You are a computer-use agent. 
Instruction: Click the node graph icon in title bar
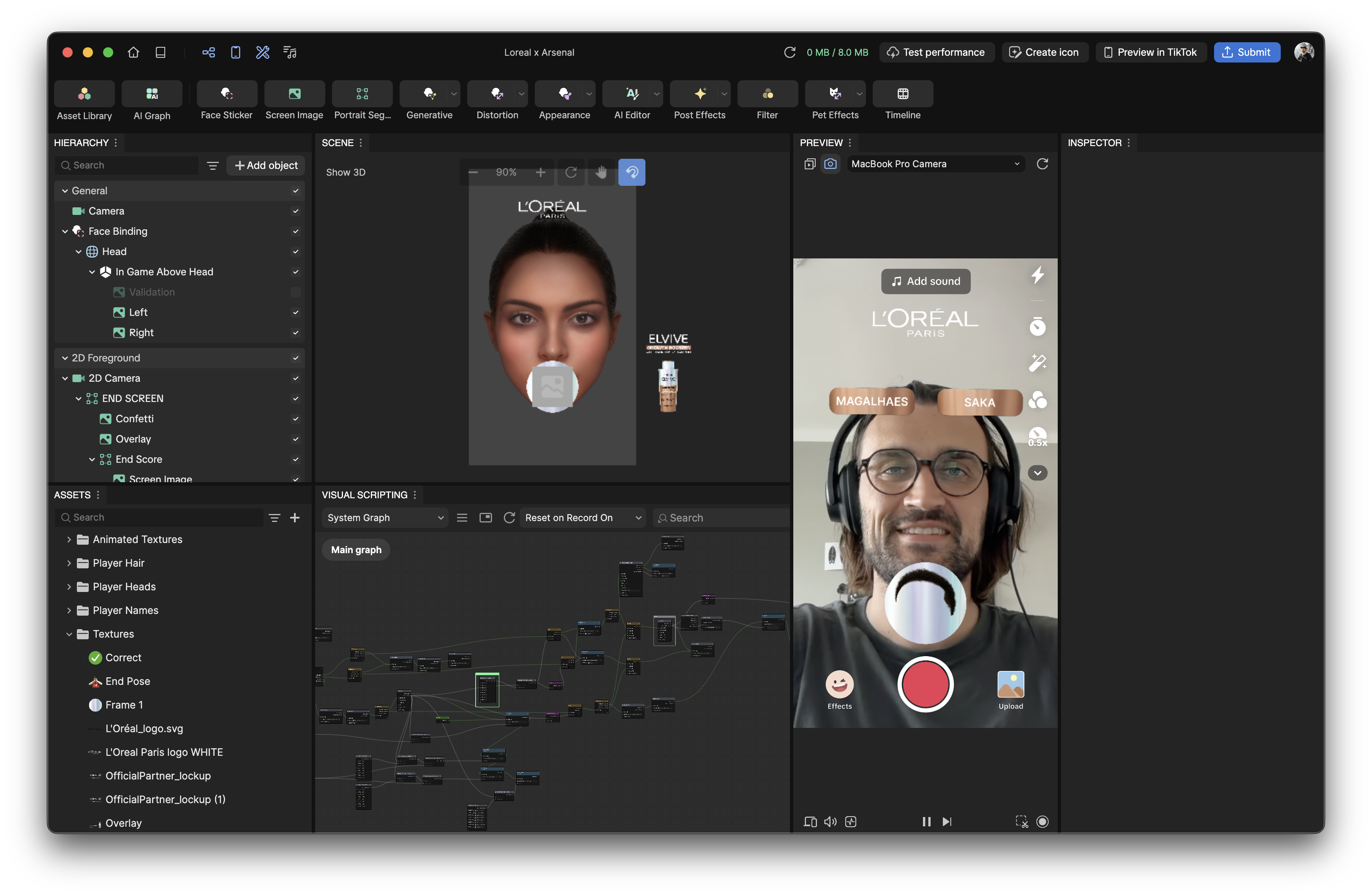pos(209,52)
